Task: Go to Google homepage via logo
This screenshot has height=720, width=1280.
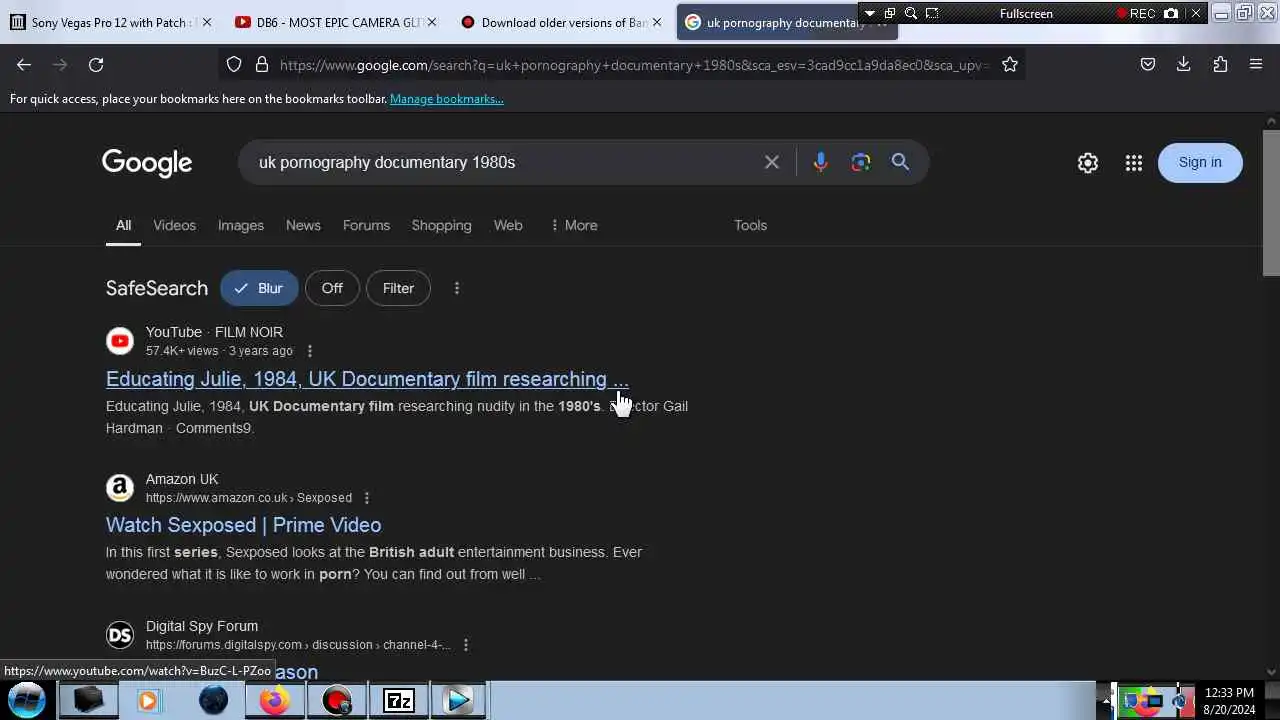Action: point(147,163)
